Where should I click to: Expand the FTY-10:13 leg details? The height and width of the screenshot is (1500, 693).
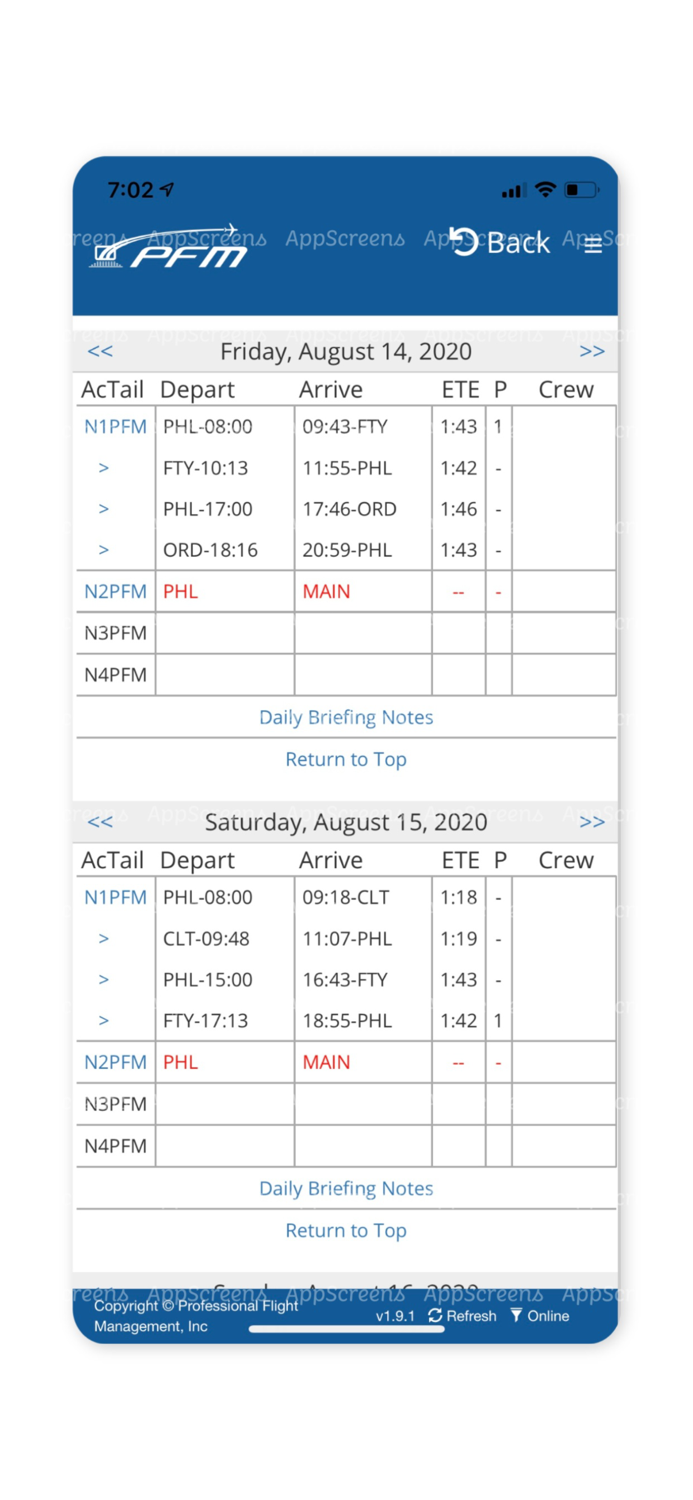point(103,467)
